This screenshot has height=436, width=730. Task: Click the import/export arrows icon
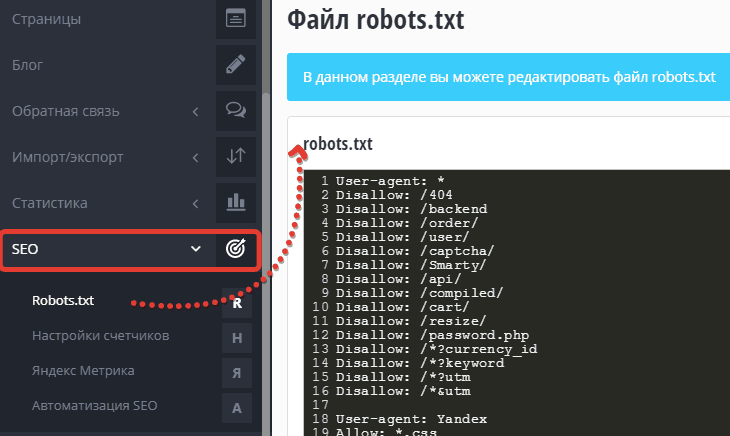point(236,156)
